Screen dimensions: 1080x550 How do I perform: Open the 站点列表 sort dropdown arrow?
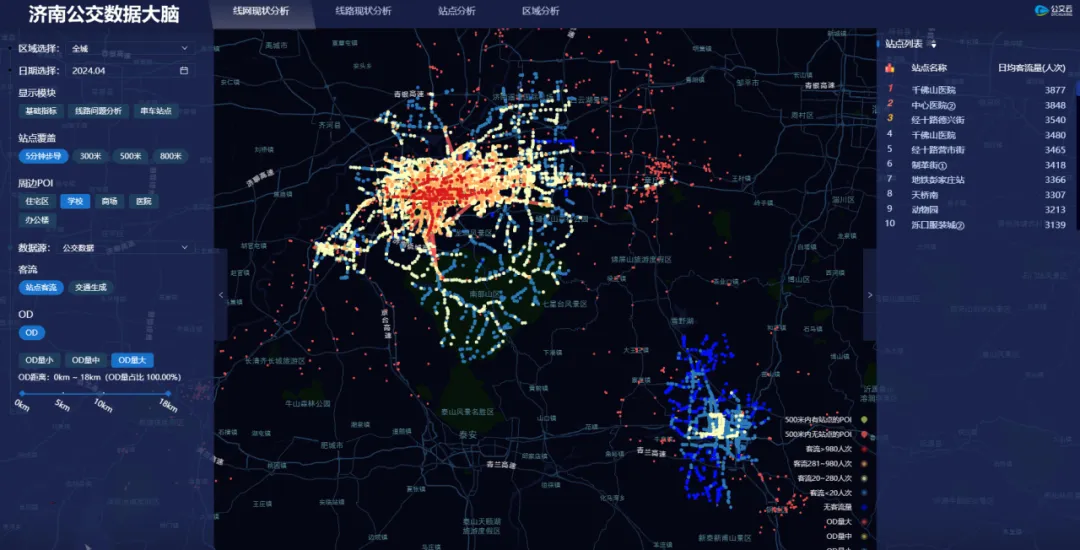point(934,44)
